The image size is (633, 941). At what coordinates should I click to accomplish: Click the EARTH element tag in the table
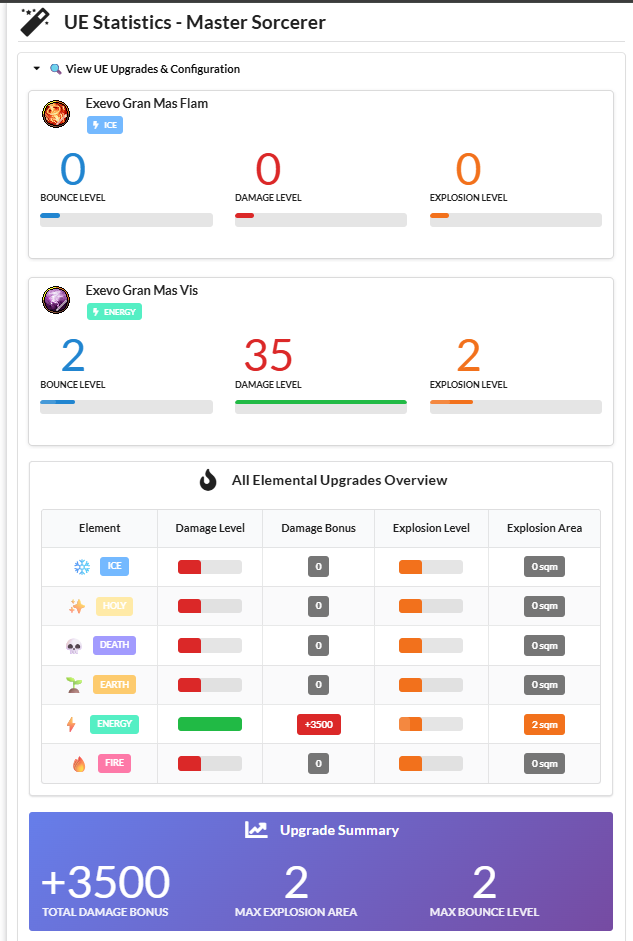pos(114,685)
